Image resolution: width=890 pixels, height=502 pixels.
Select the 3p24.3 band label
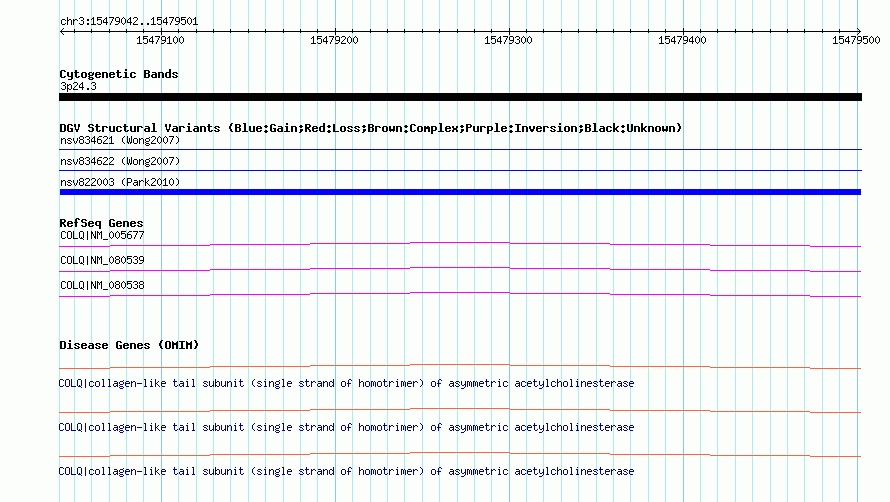78,86
